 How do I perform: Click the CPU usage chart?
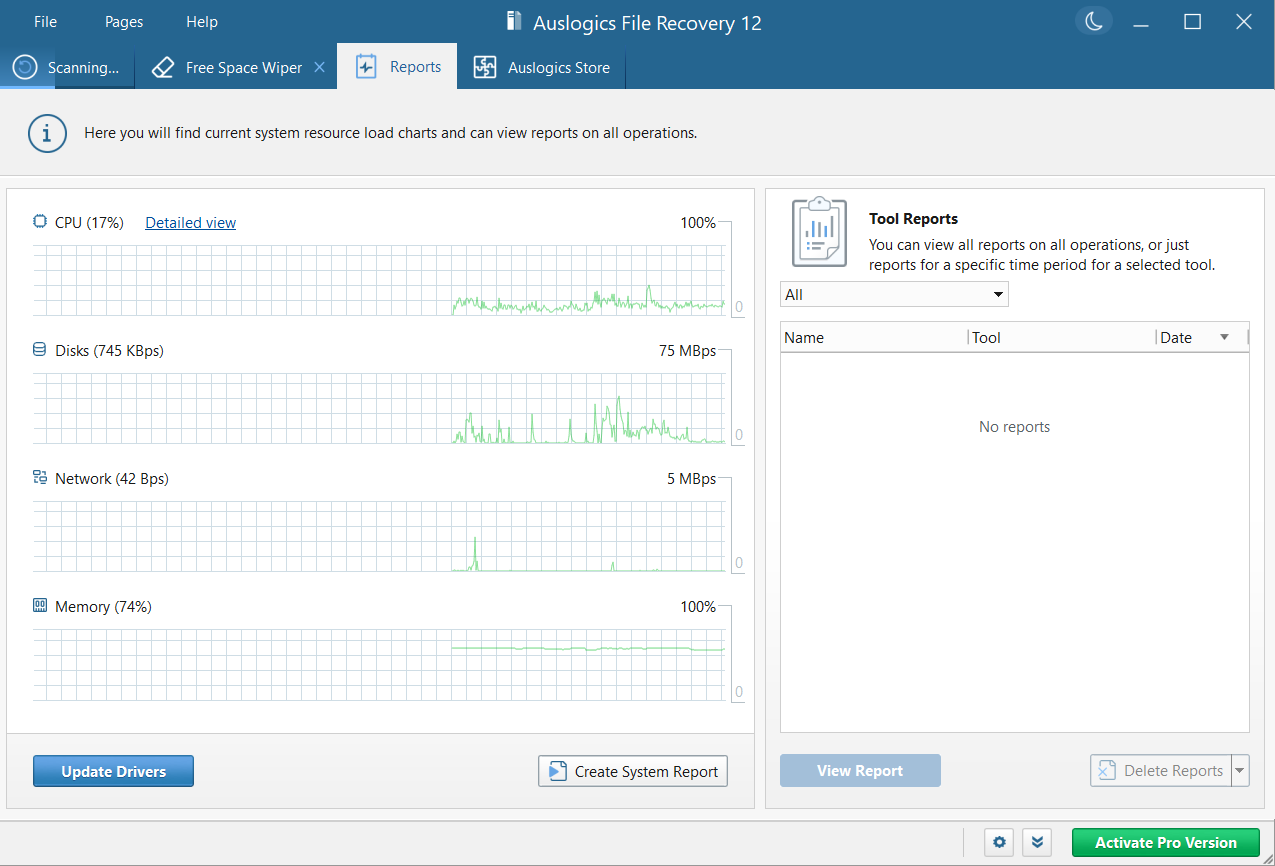click(379, 280)
